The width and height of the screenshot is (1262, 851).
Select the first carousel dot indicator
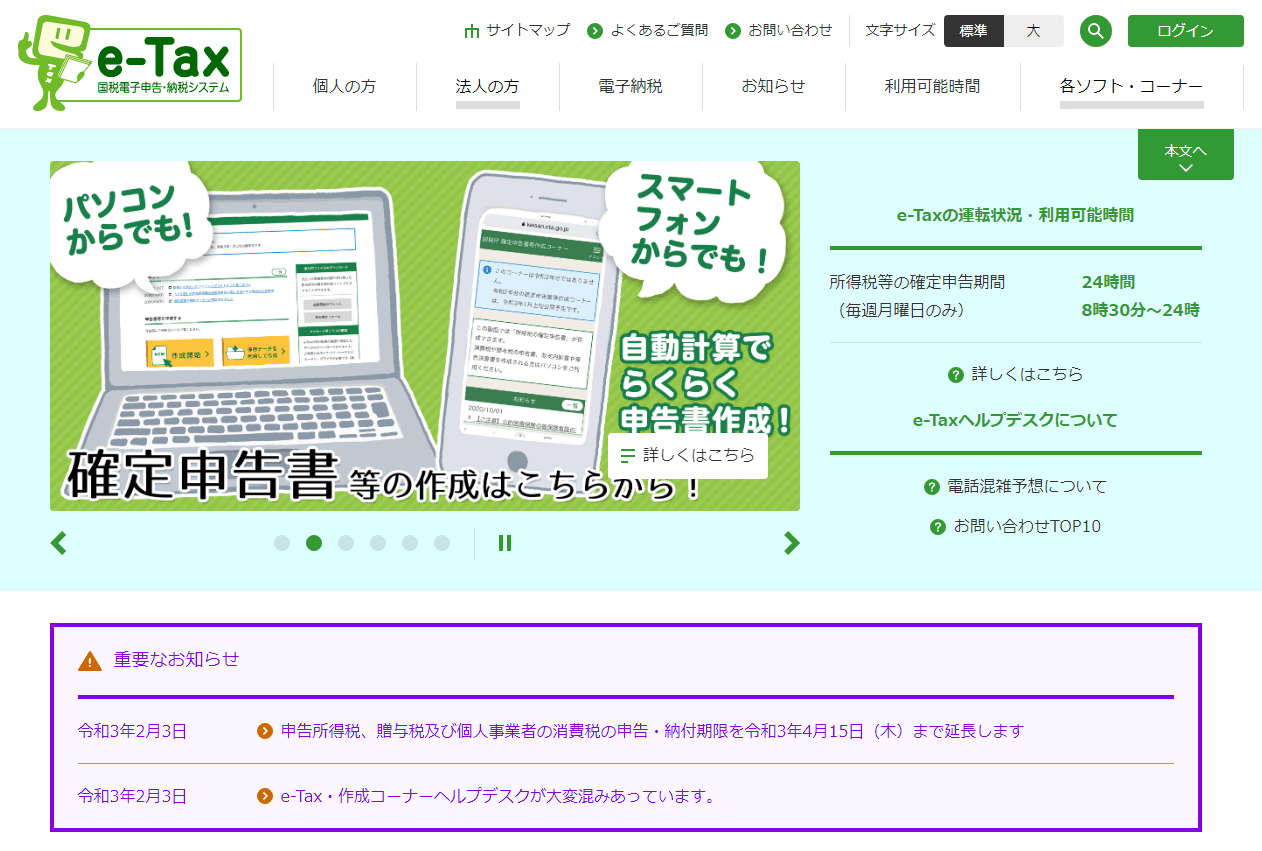tap(282, 543)
